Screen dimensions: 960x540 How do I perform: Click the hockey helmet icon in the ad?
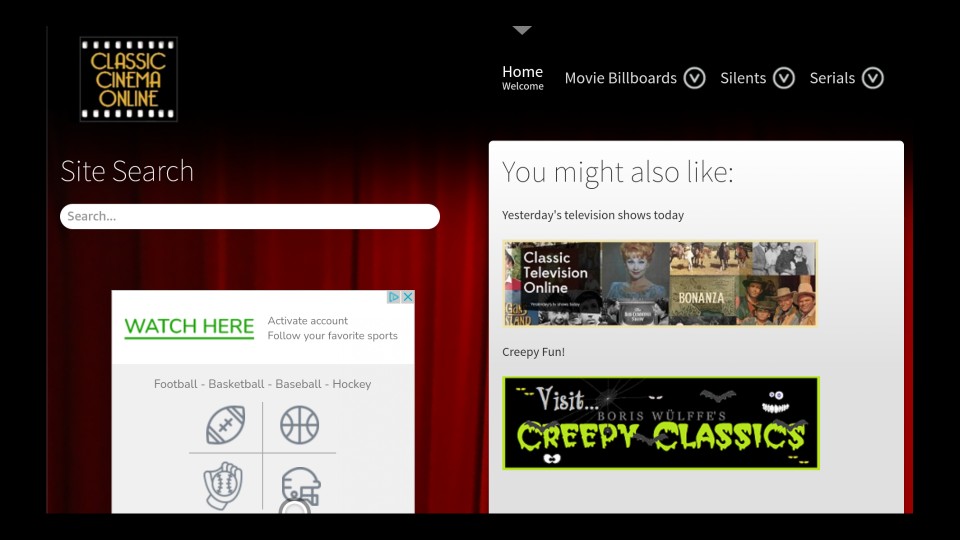[301, 488]
